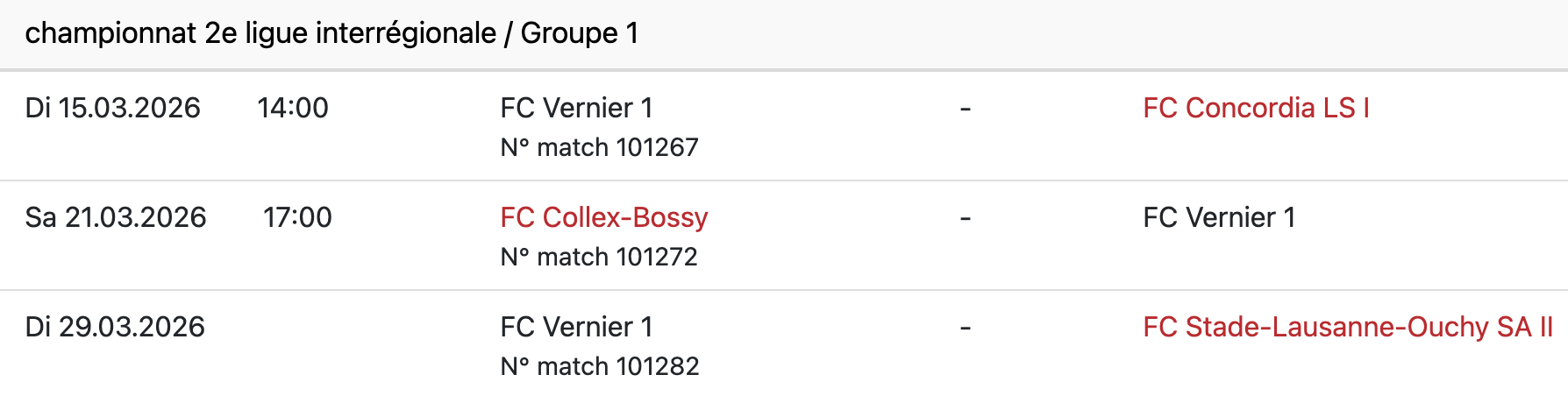1568x396 pixels.
Task: Click the score dash of match 101282
Action: [x=966, y=328]
